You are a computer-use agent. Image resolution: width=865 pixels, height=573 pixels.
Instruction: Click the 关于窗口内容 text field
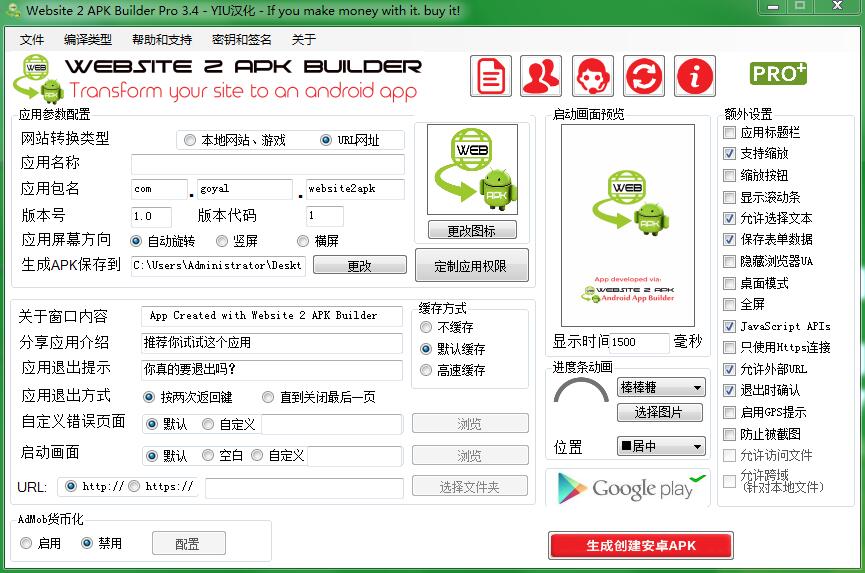click(272, 316)
